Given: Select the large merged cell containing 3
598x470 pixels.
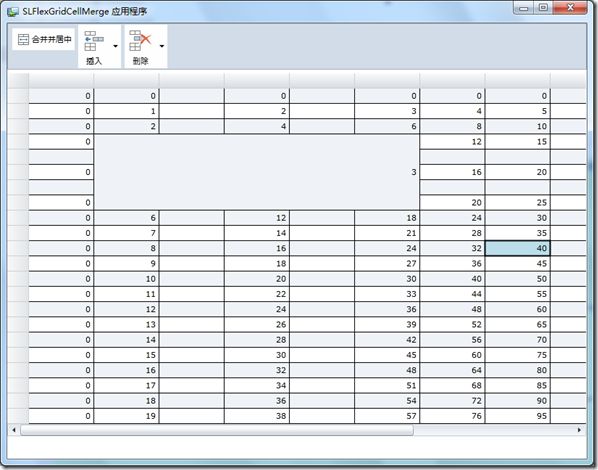Looking at the screenshot, I should coord(257,172).
